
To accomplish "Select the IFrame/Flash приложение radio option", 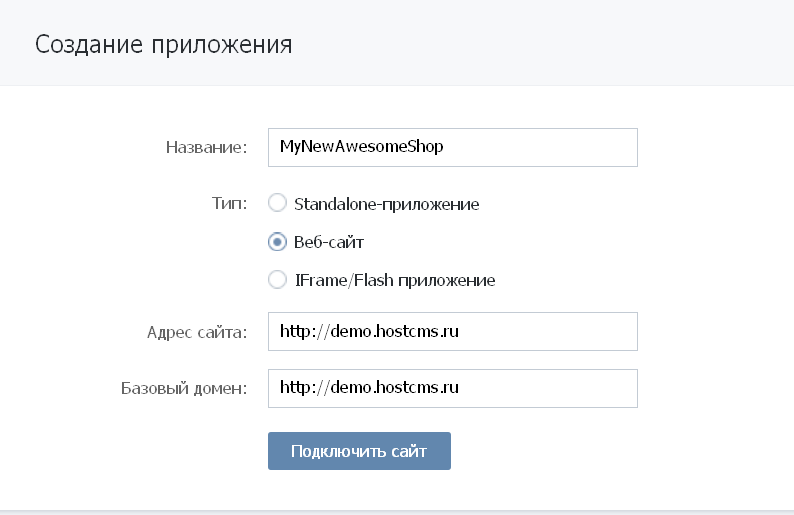I will click(278, 280).
